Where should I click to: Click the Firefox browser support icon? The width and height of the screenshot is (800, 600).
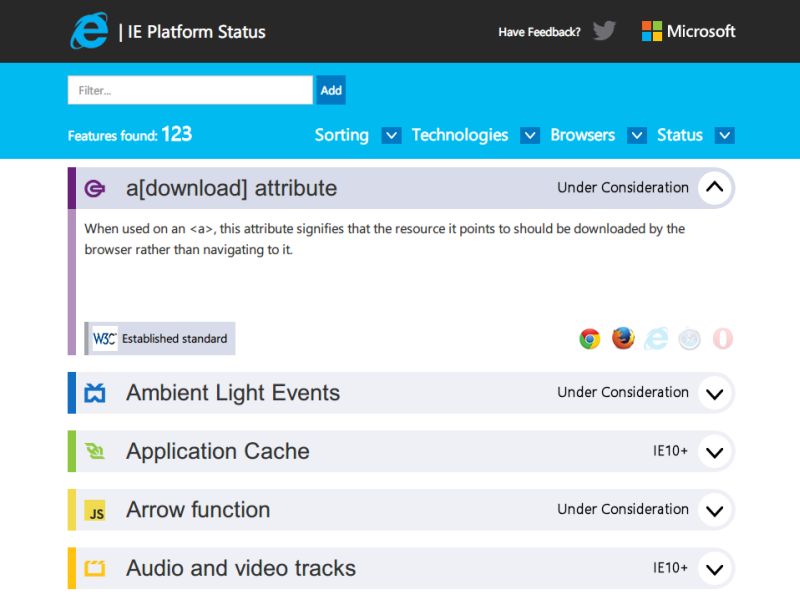(623, 338)
